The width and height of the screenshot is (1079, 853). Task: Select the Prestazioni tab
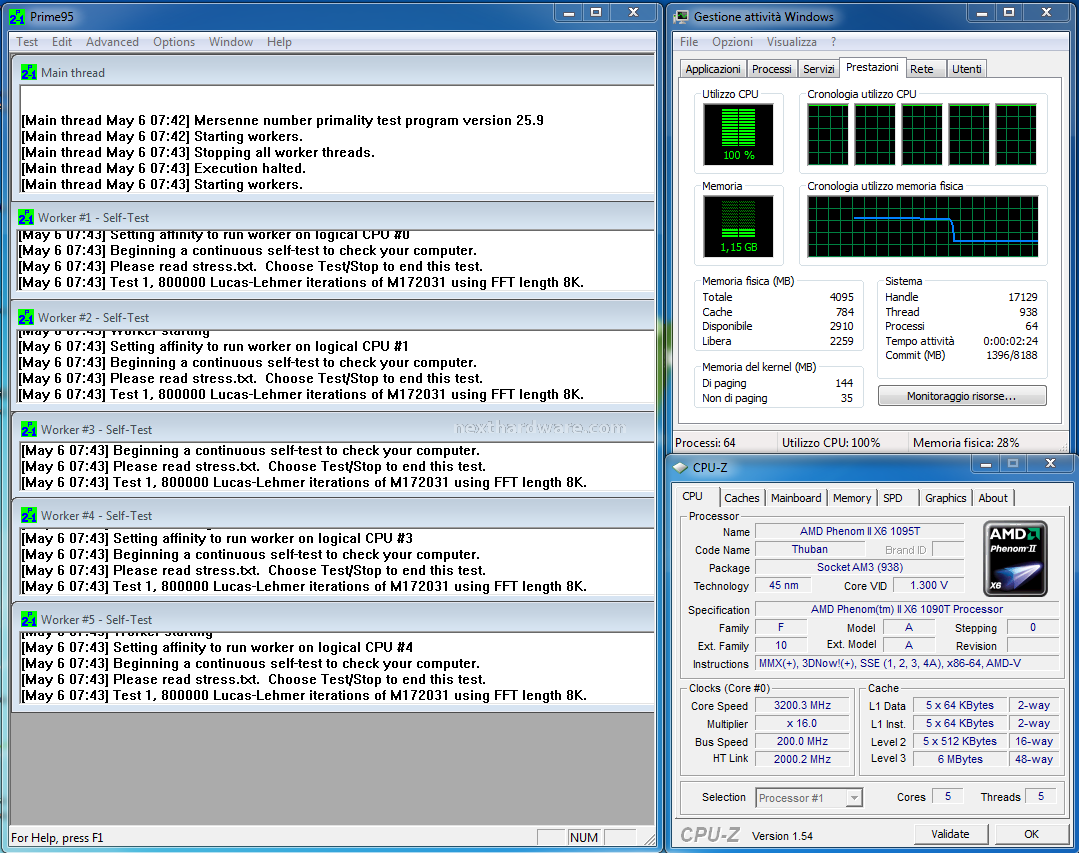point(872,67)
